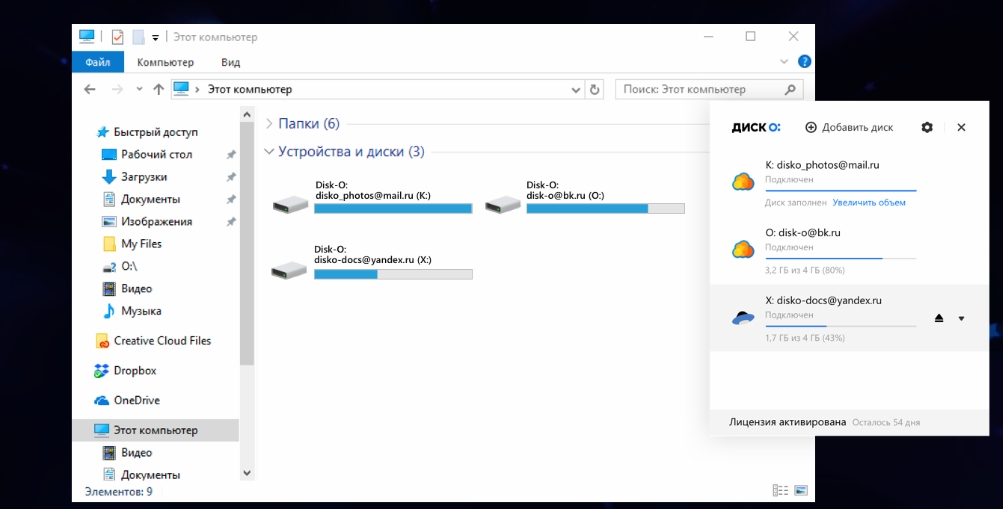The height and width of the screenshot is (509, 1003).
Task: Click the Увеличить объем link
Action: 868,203
